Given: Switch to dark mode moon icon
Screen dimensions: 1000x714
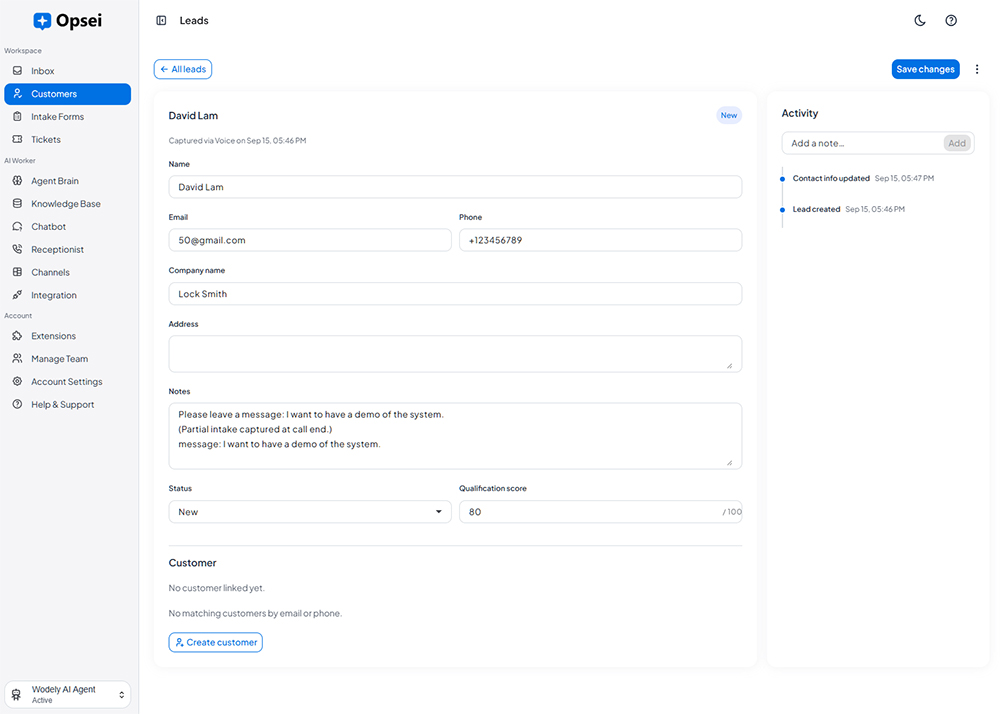Looking at the screenshot, I should 920,20.
